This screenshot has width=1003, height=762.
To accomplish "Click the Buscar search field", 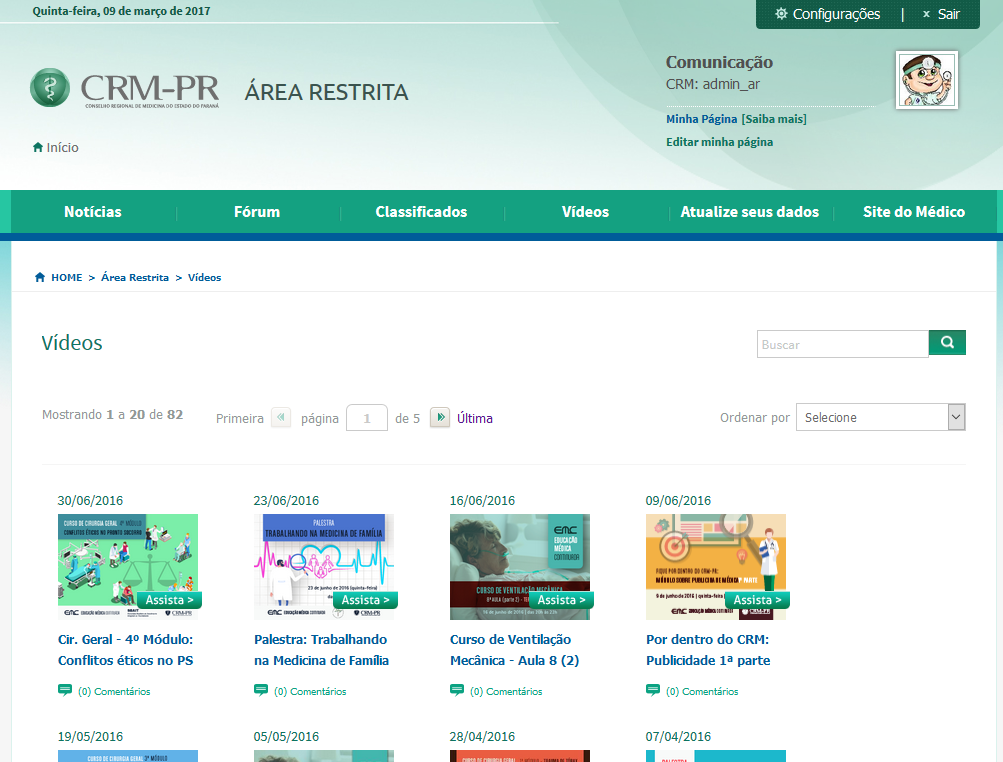I will click(x=842, y=344).
